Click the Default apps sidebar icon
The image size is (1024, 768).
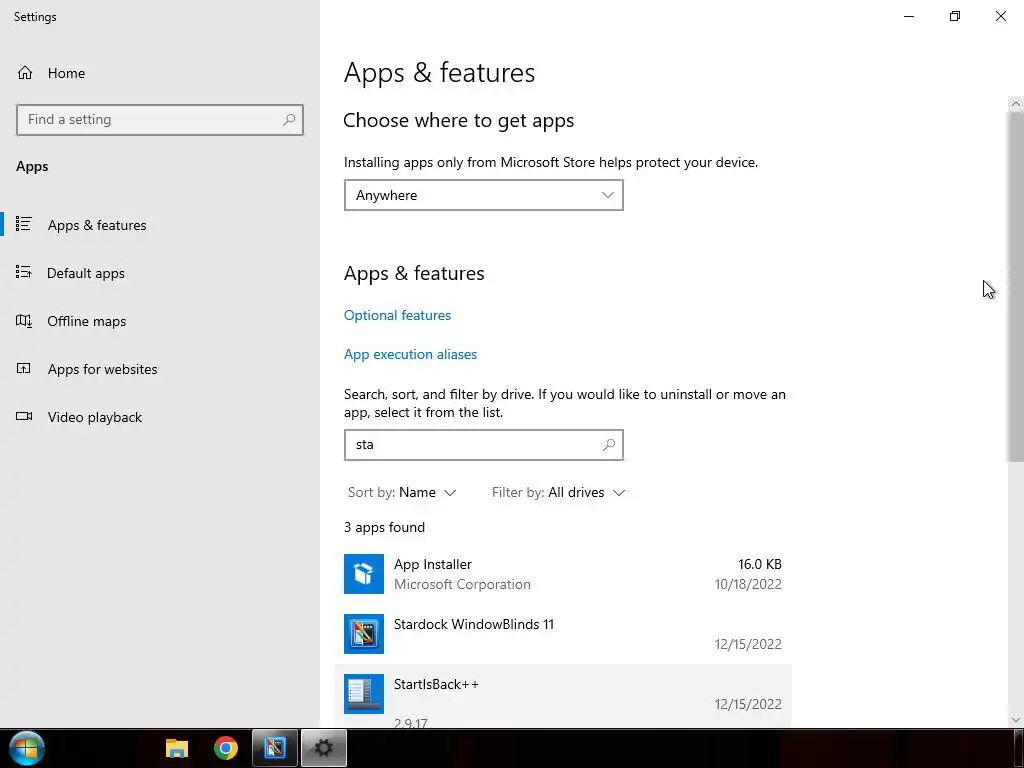pos(24,272)
